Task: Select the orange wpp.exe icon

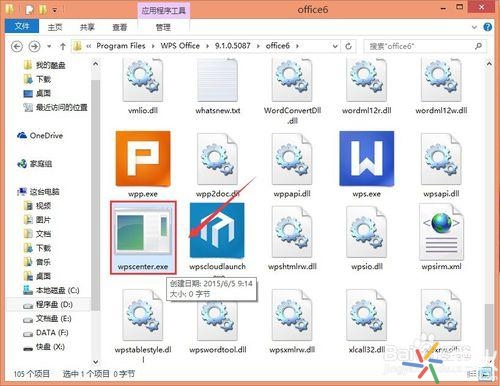Action: point(143,158)
